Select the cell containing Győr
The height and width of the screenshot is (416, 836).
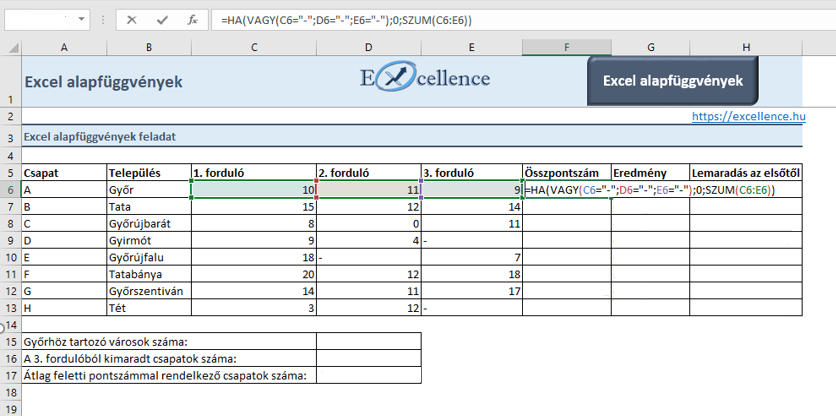[x=149, y=189]
